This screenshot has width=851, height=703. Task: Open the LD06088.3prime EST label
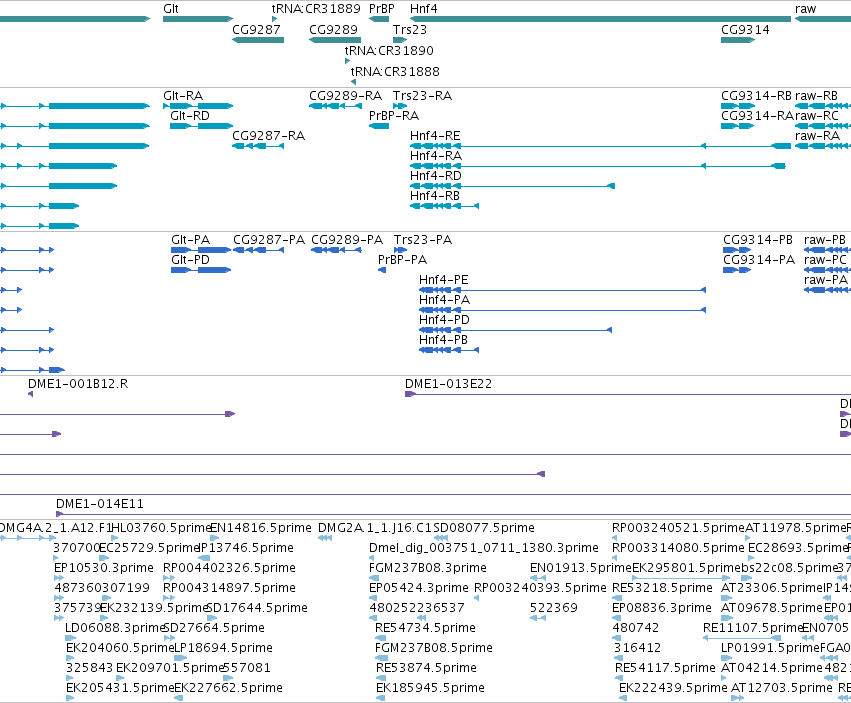tap(115, 628)
